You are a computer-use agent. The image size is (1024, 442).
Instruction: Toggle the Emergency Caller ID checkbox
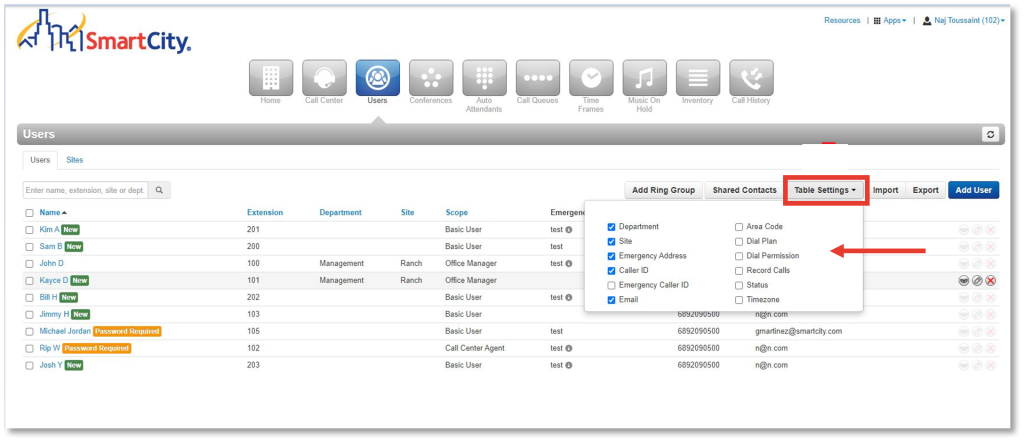[x=612, y=285]
